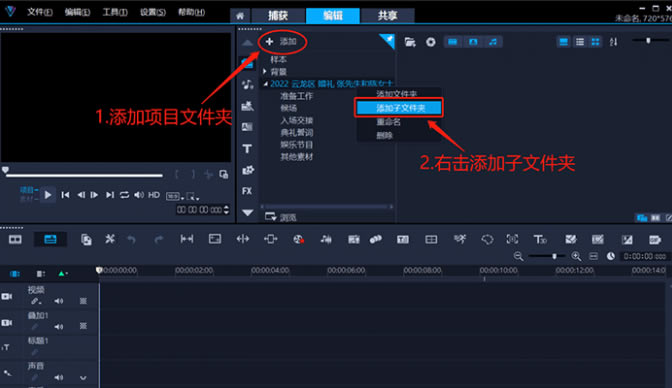The width and height of the screenshot is (672, 388).
Task: Toggle show videos filter in library
Action: [453, 42]
